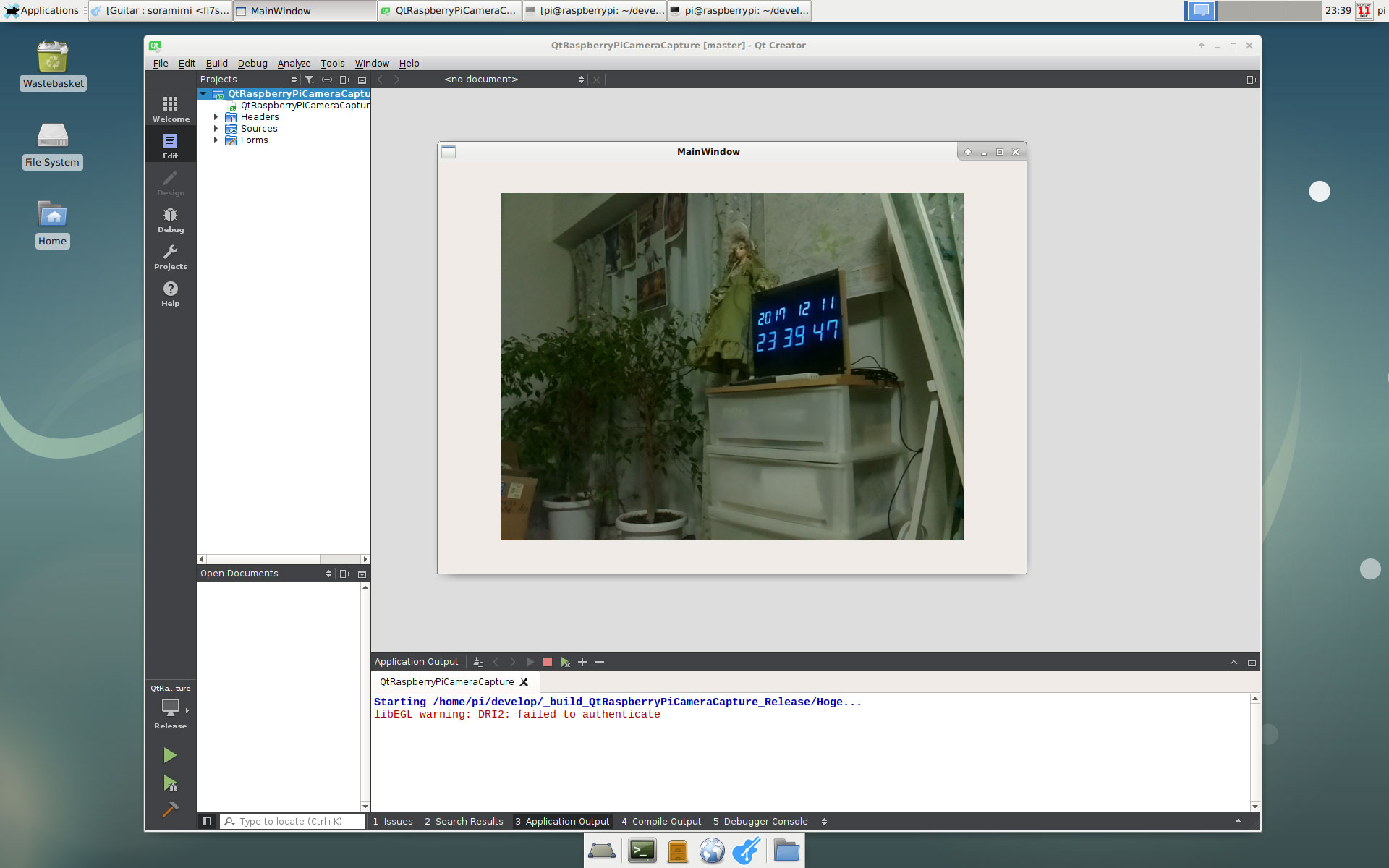Clear the Application Output pane
Viewport: 1389px width, 868px height.
click(x=478, y=662)
